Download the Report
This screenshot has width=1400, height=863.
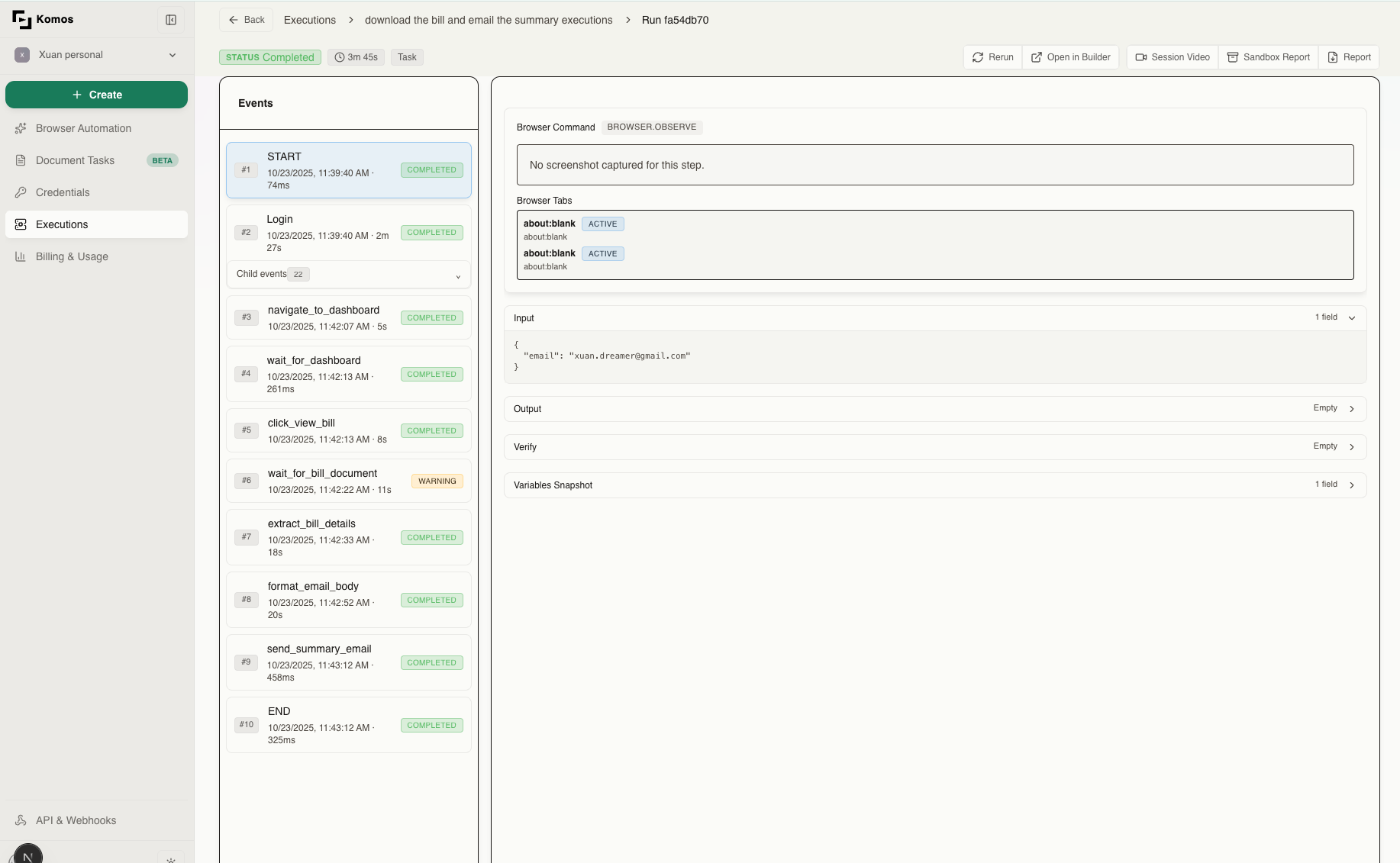(1349, 57)
